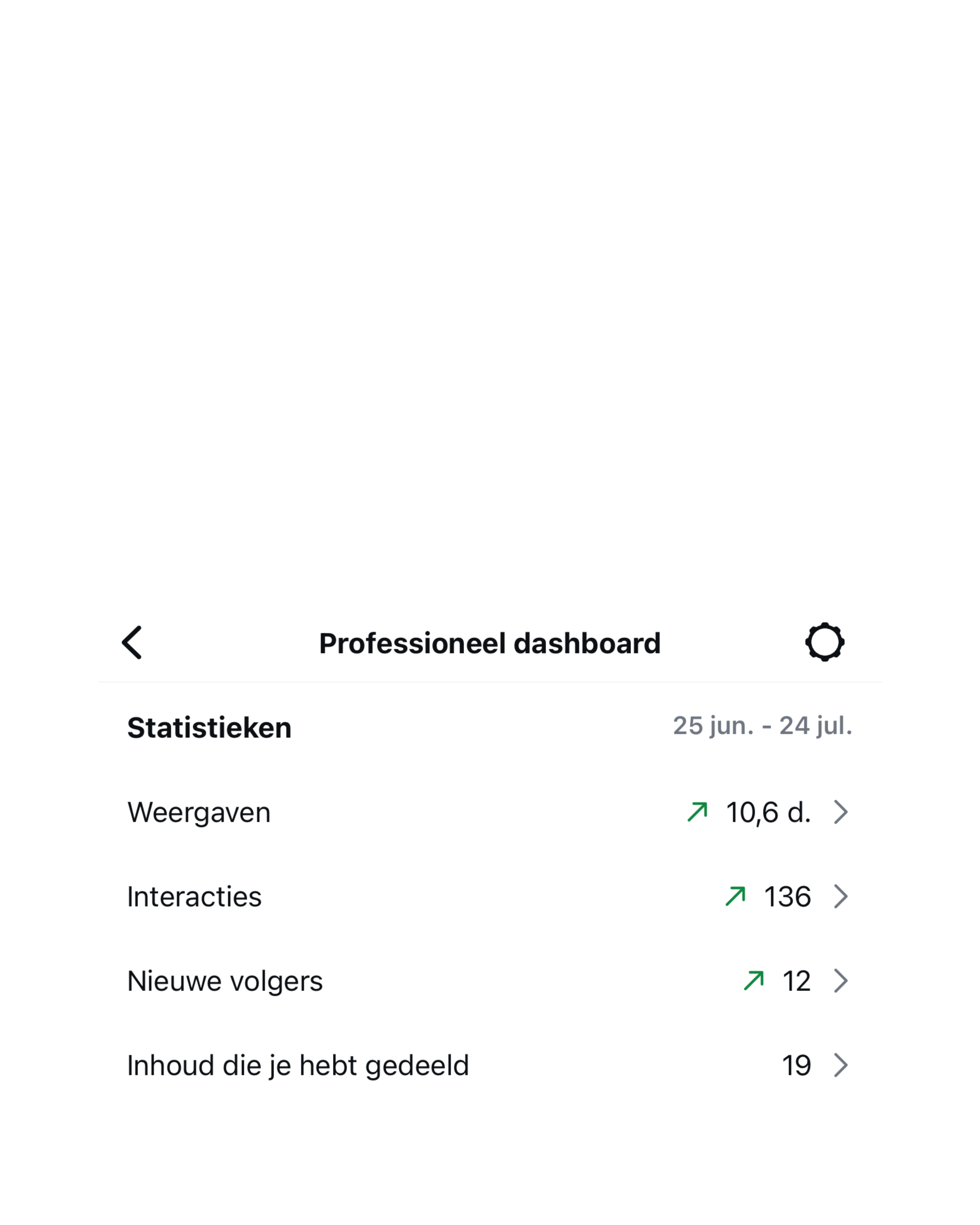Viewport: 980px width, 1225px height.
Task: Click the Statistieken section heading
Action: [209, 727]
